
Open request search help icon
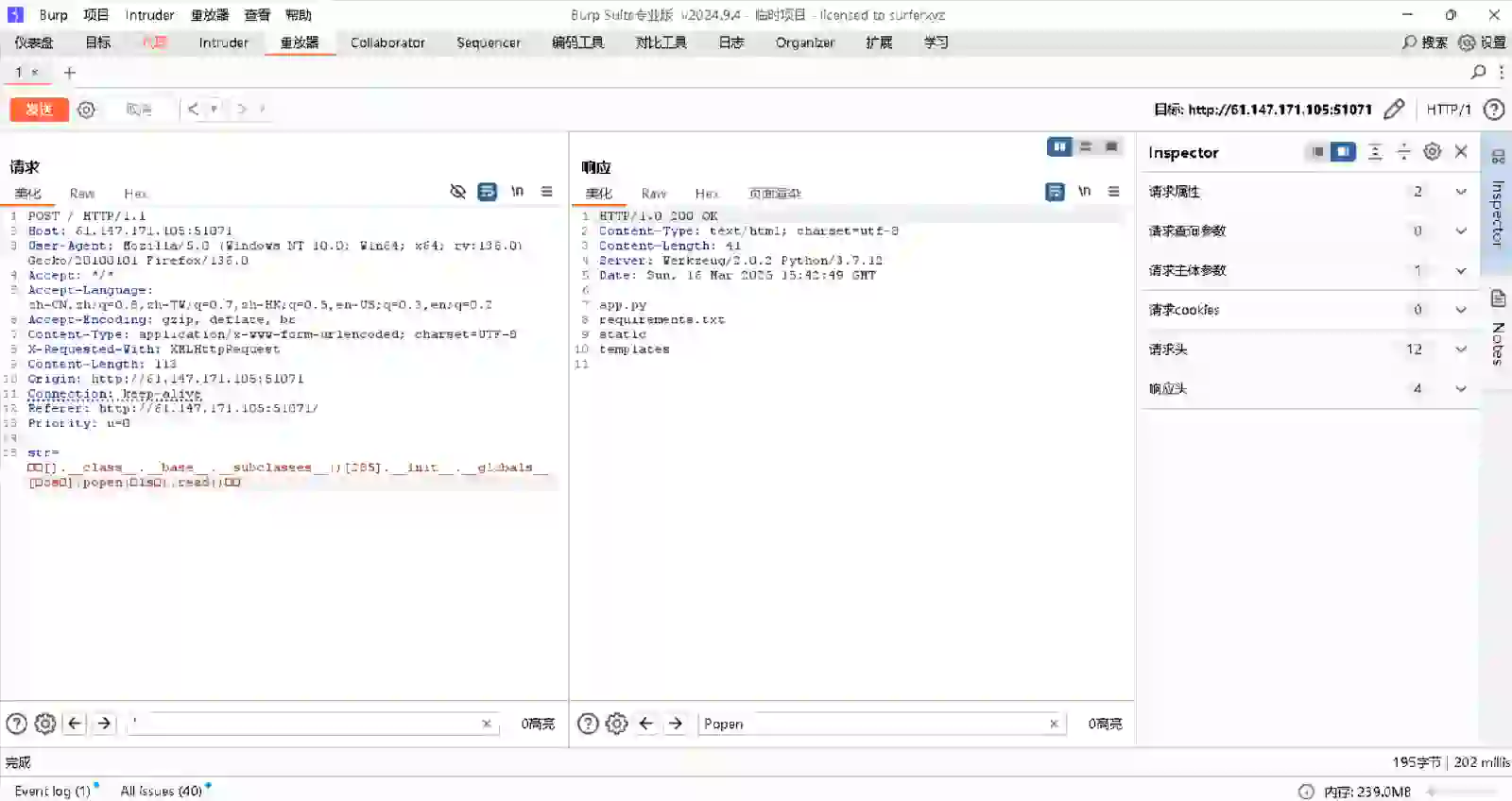click(x=16, y=724)
